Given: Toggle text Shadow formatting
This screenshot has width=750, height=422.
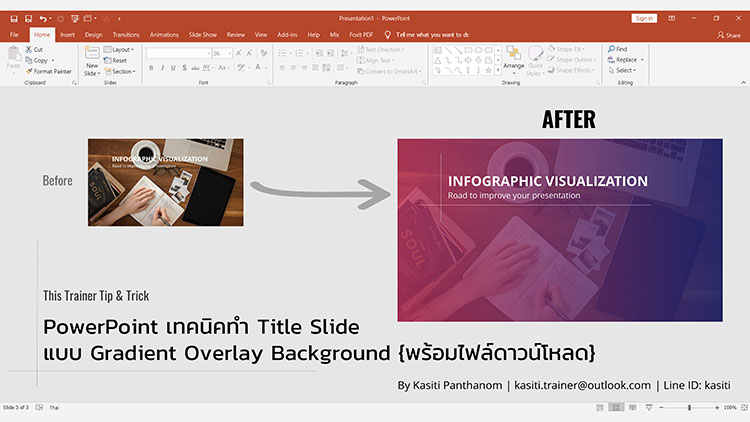Looking at the screenshot, I should click(184, 68).
